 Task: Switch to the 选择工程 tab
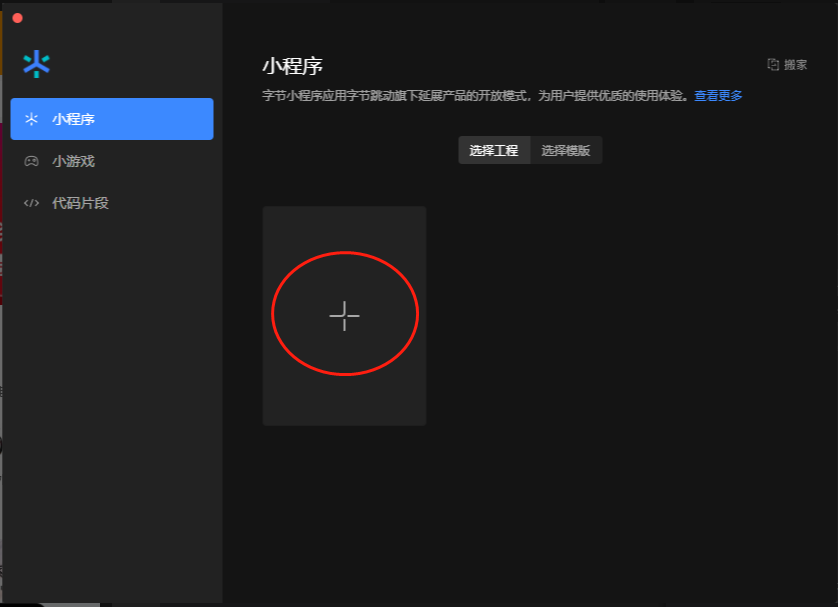coord(494,151)
